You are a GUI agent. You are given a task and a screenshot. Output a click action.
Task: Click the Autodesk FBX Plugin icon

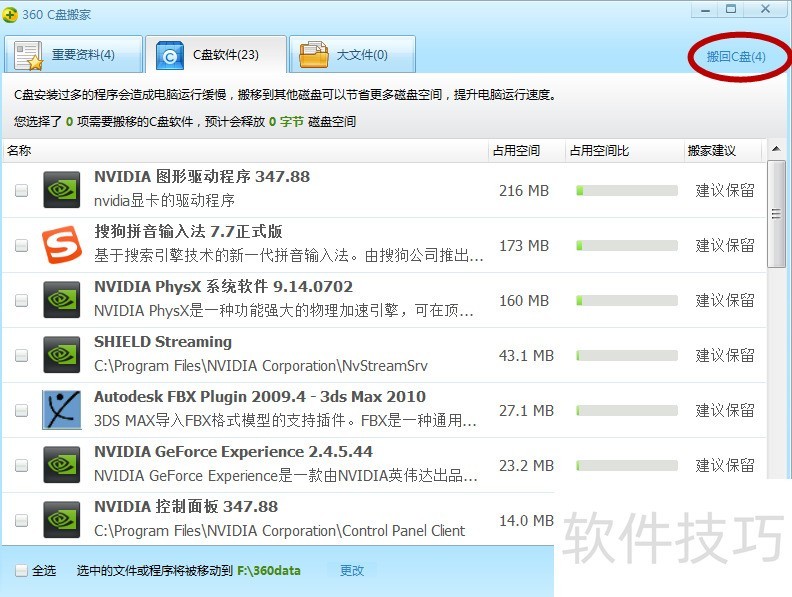(62, 410)
